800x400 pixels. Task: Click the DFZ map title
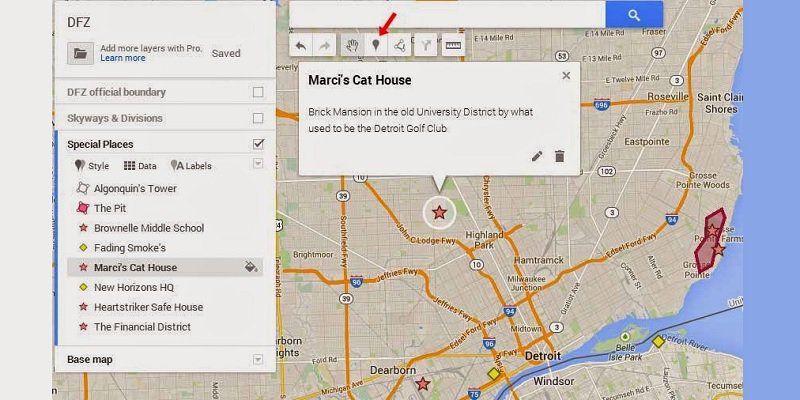click(x=79, y=22)
